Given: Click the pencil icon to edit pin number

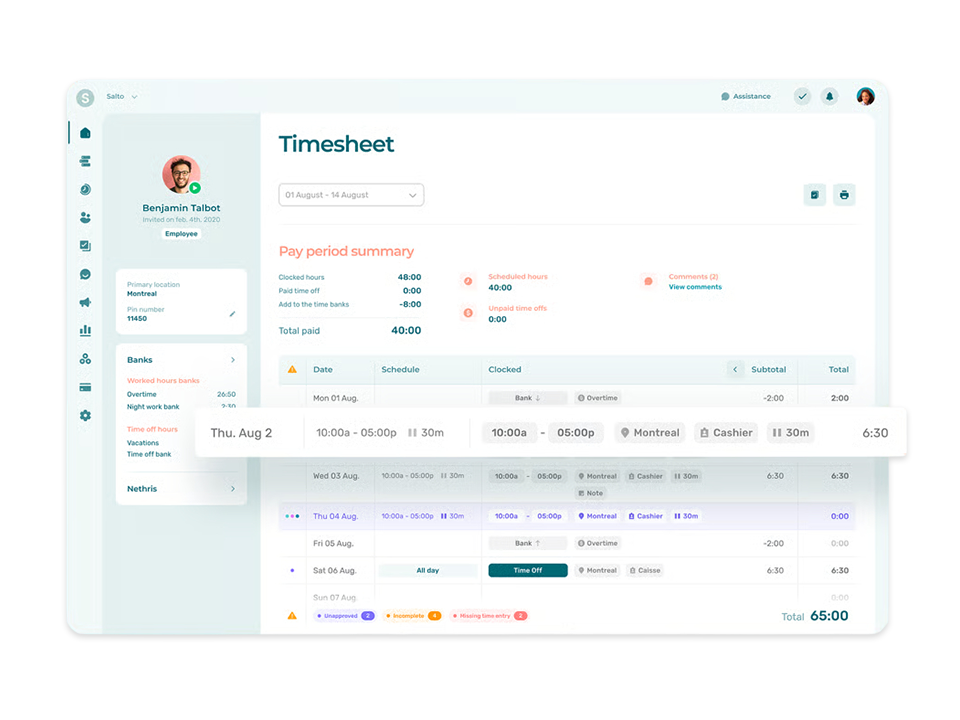Looking at the screenshot, I should click(232, 314).
